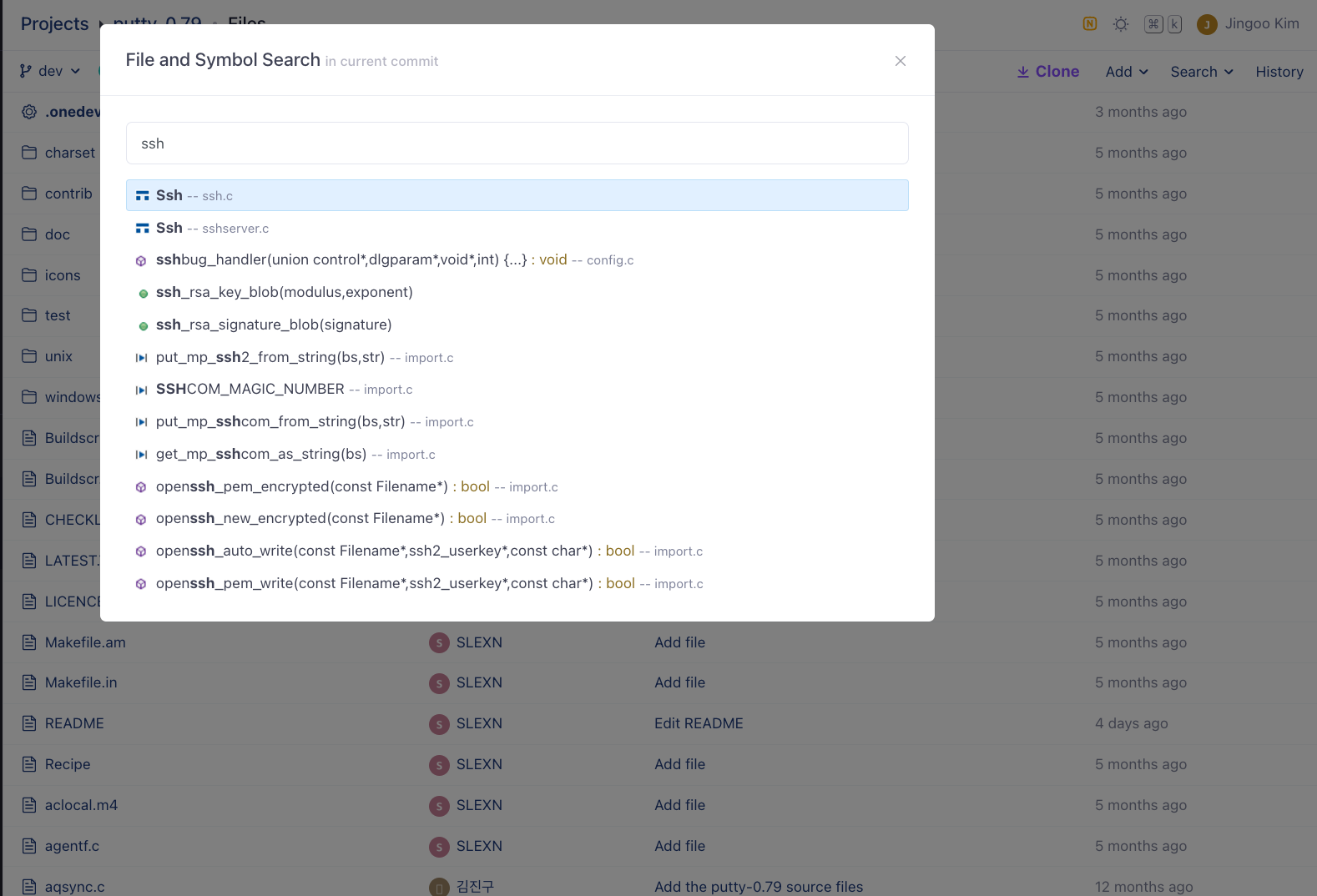Open the aclocal.m4 file
1317x896 pixels.
tap(81, 805)
